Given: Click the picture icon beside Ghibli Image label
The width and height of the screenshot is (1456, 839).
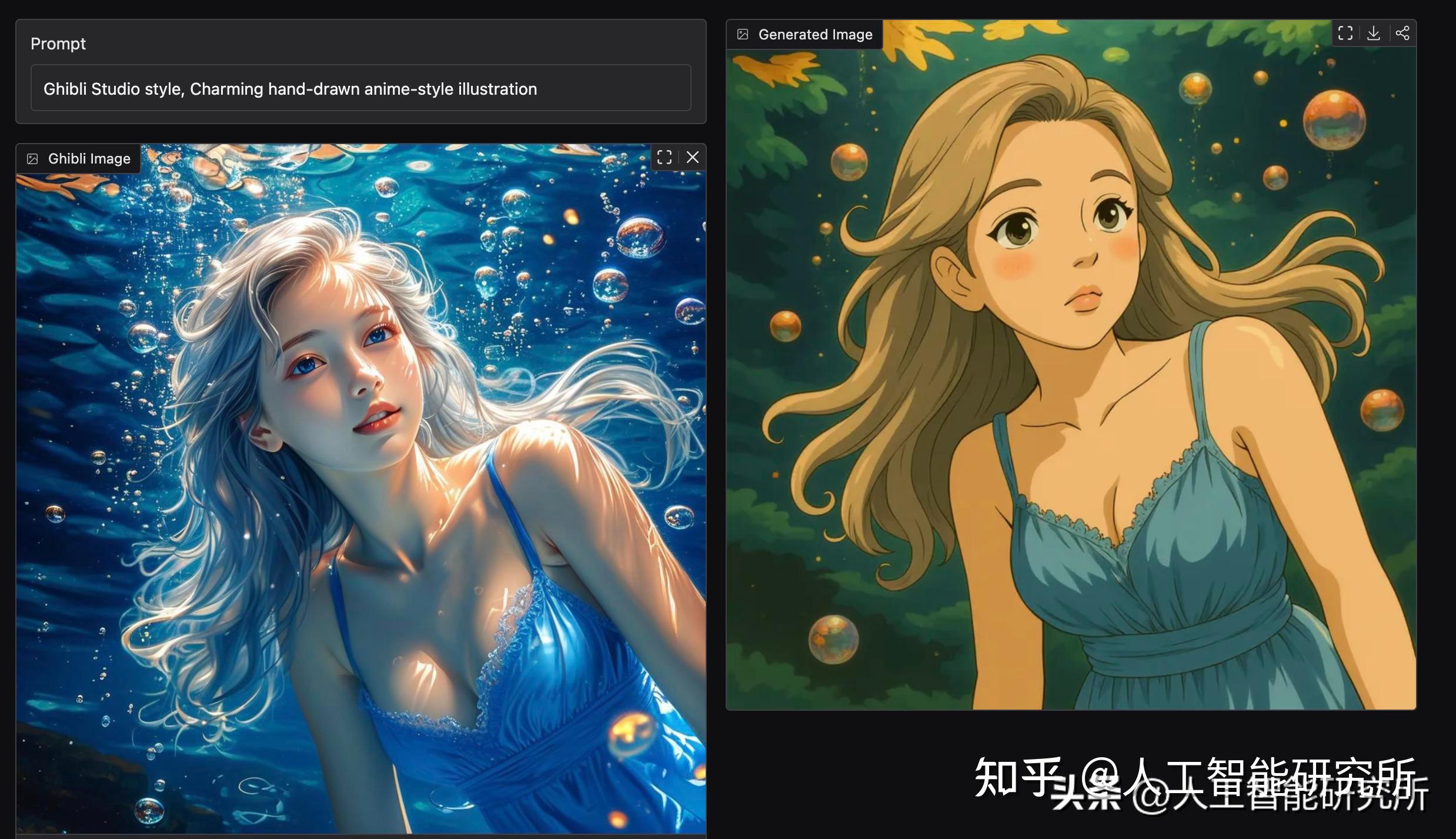Looking at the screenshot, I should (32, 158).
